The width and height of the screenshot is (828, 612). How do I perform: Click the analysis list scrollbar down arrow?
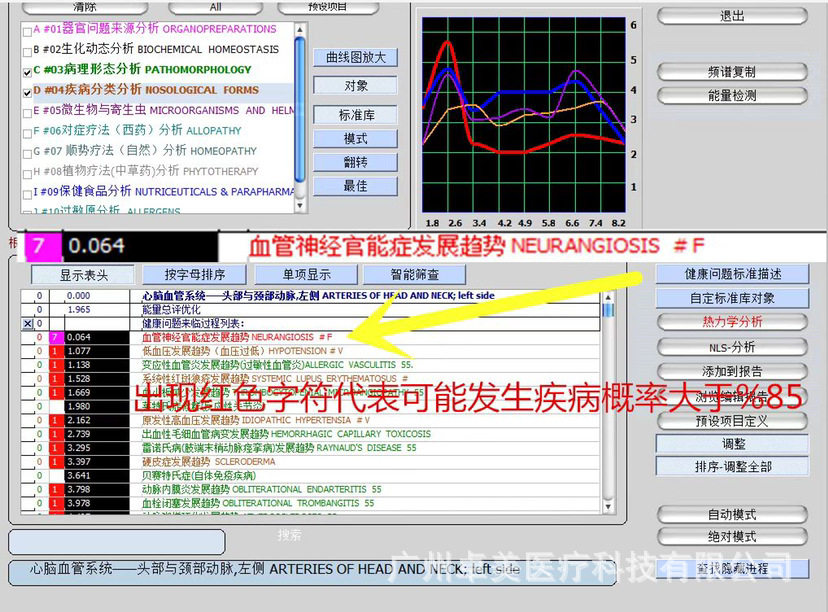pos(300,205)
